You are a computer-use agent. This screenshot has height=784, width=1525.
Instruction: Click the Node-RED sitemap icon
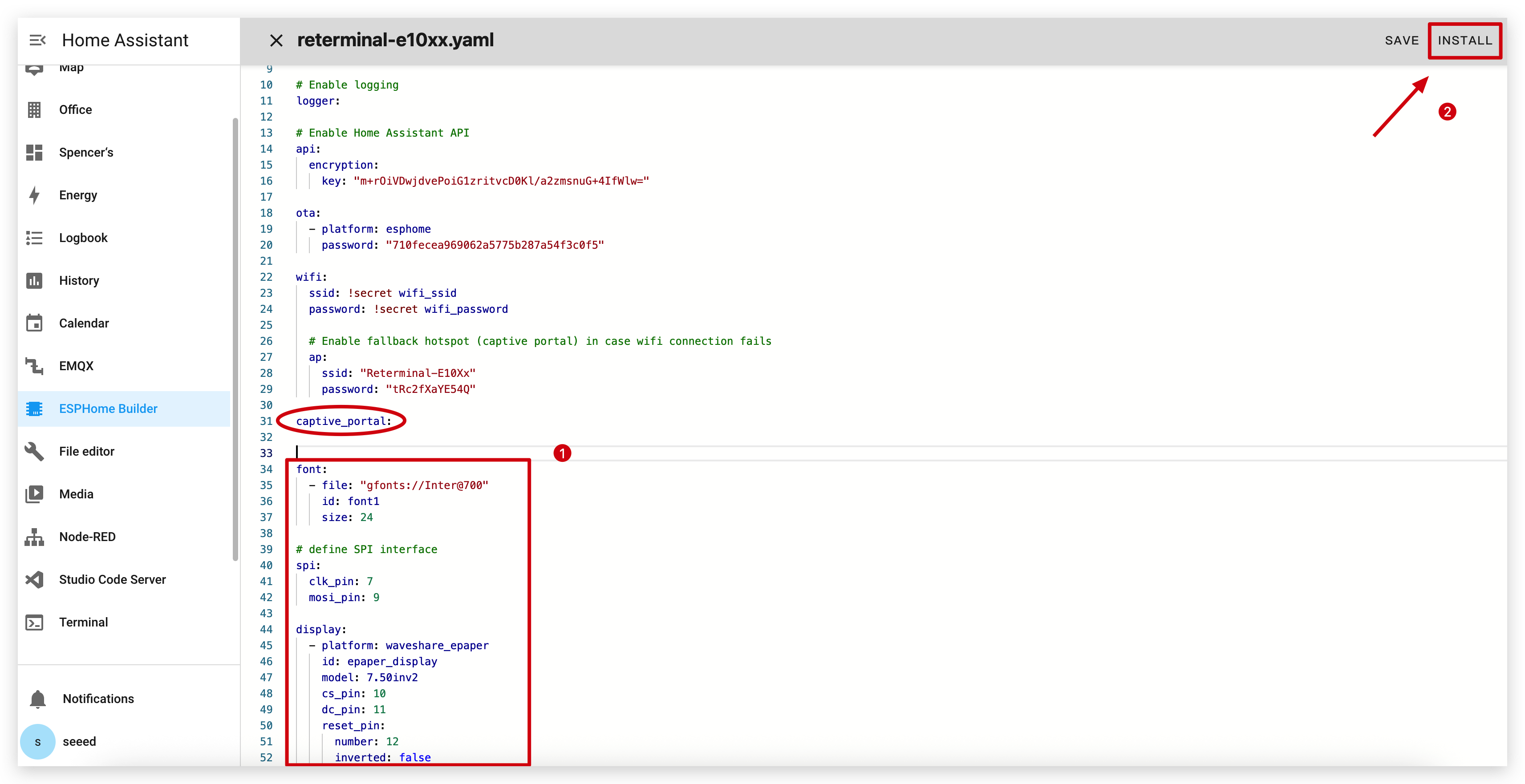(34, 537)
